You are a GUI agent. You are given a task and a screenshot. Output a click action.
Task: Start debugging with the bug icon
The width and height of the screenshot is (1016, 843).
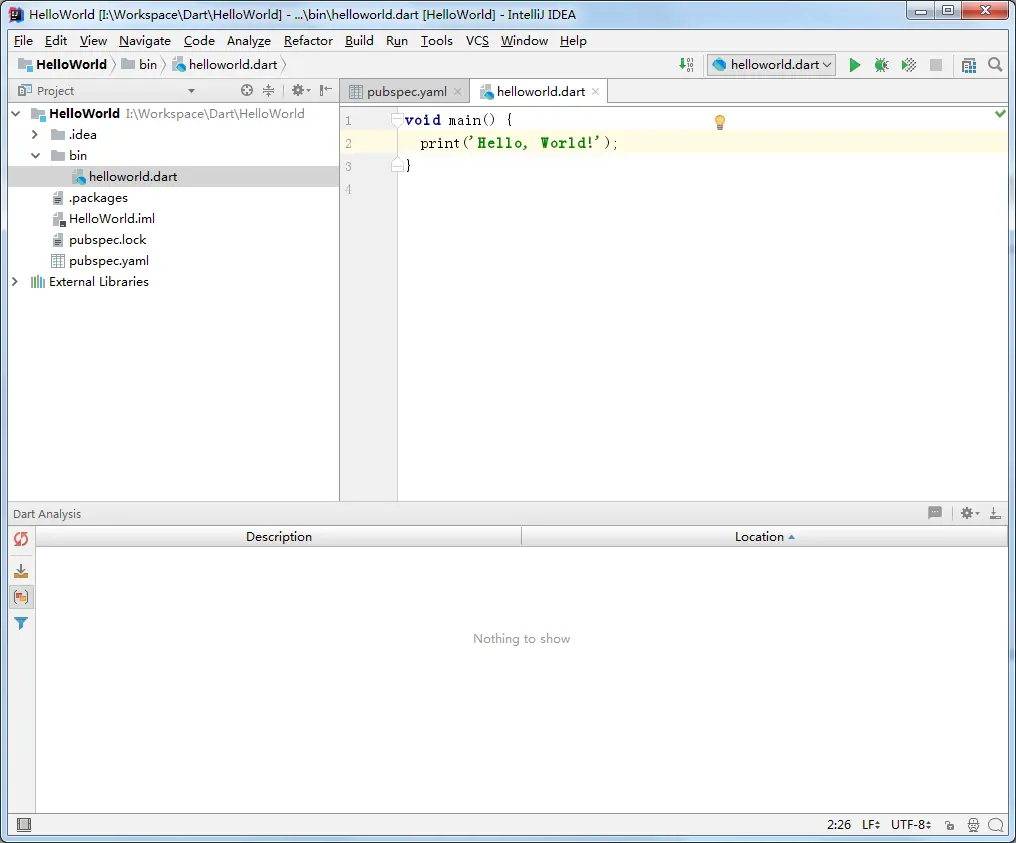click(881, 65)
